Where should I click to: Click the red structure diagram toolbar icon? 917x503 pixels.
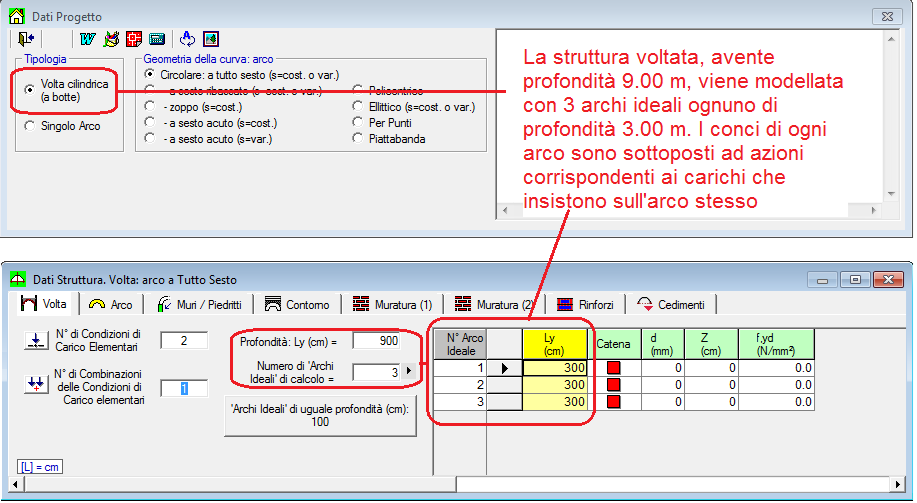click(x=133, y=39)
